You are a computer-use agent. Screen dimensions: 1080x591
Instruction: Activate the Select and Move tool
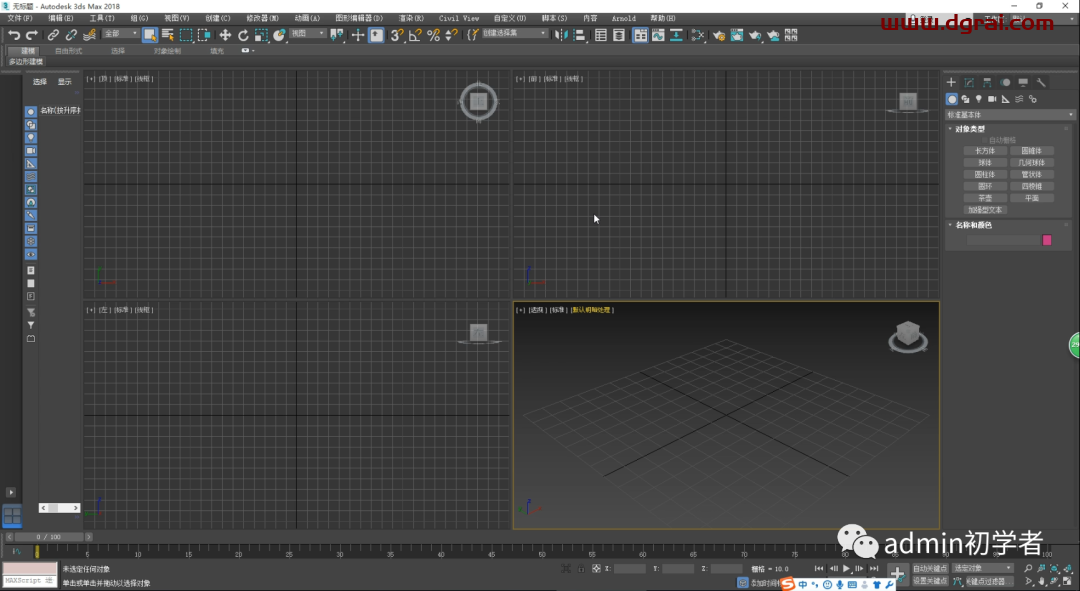(x=225, y=34)
